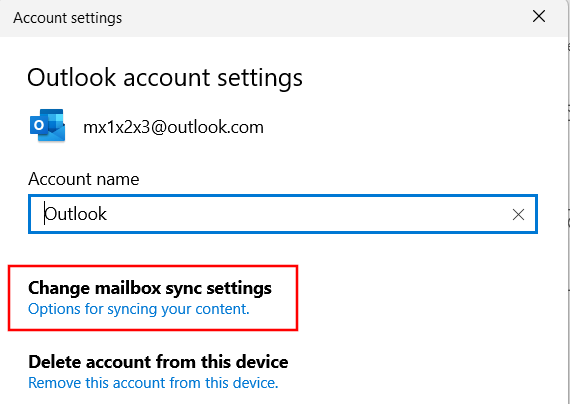This screenshot has height=404, width=570.
Task: Select Delete account from this device
Action: [x=158, y=362]
